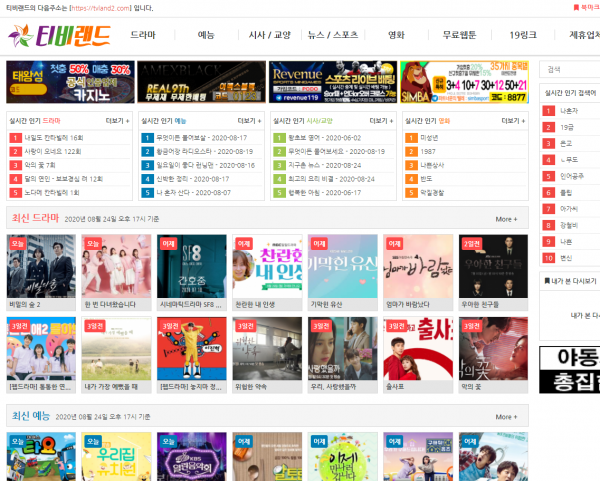Open 나 혼자 산다 2020-08-07 entry
The image size is (600, 481).
tap(194, 193)
